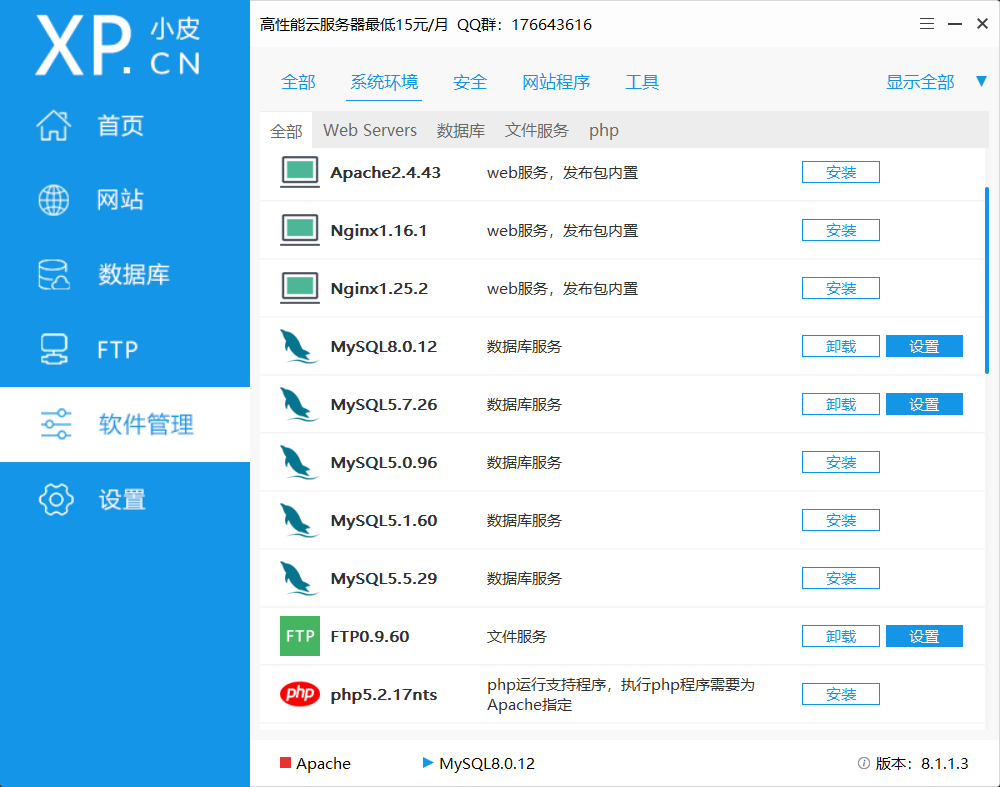
Task: Open 设置 label in the sidebar
Action: point(122,499)
